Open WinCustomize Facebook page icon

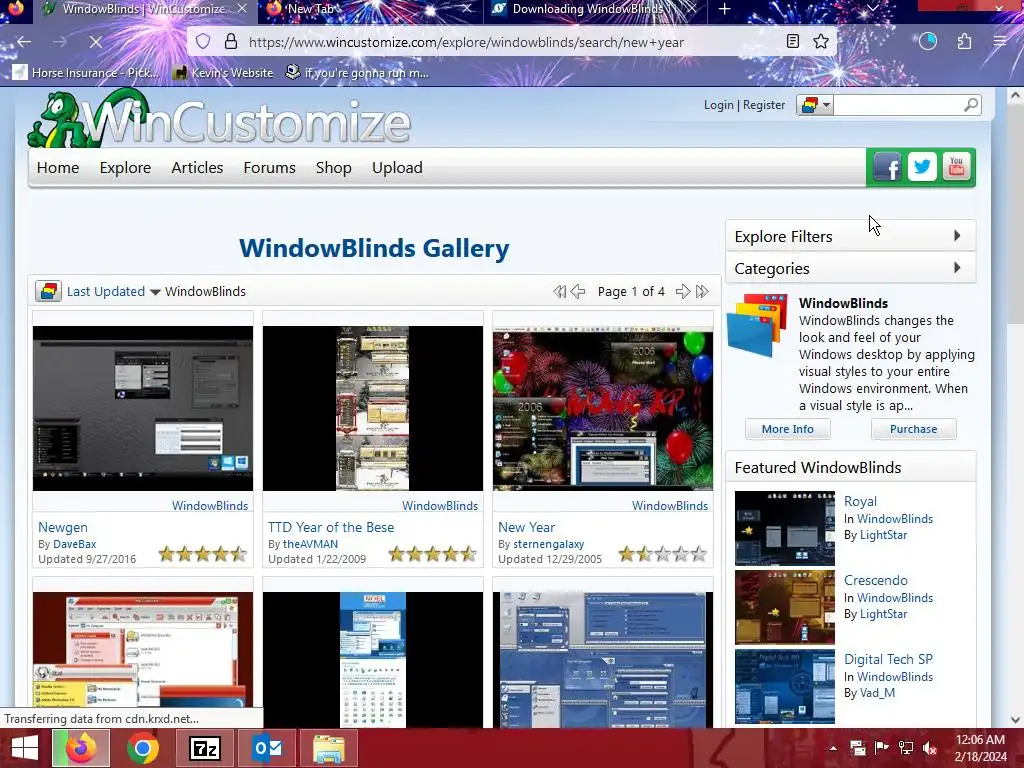[x=887, y=167]
